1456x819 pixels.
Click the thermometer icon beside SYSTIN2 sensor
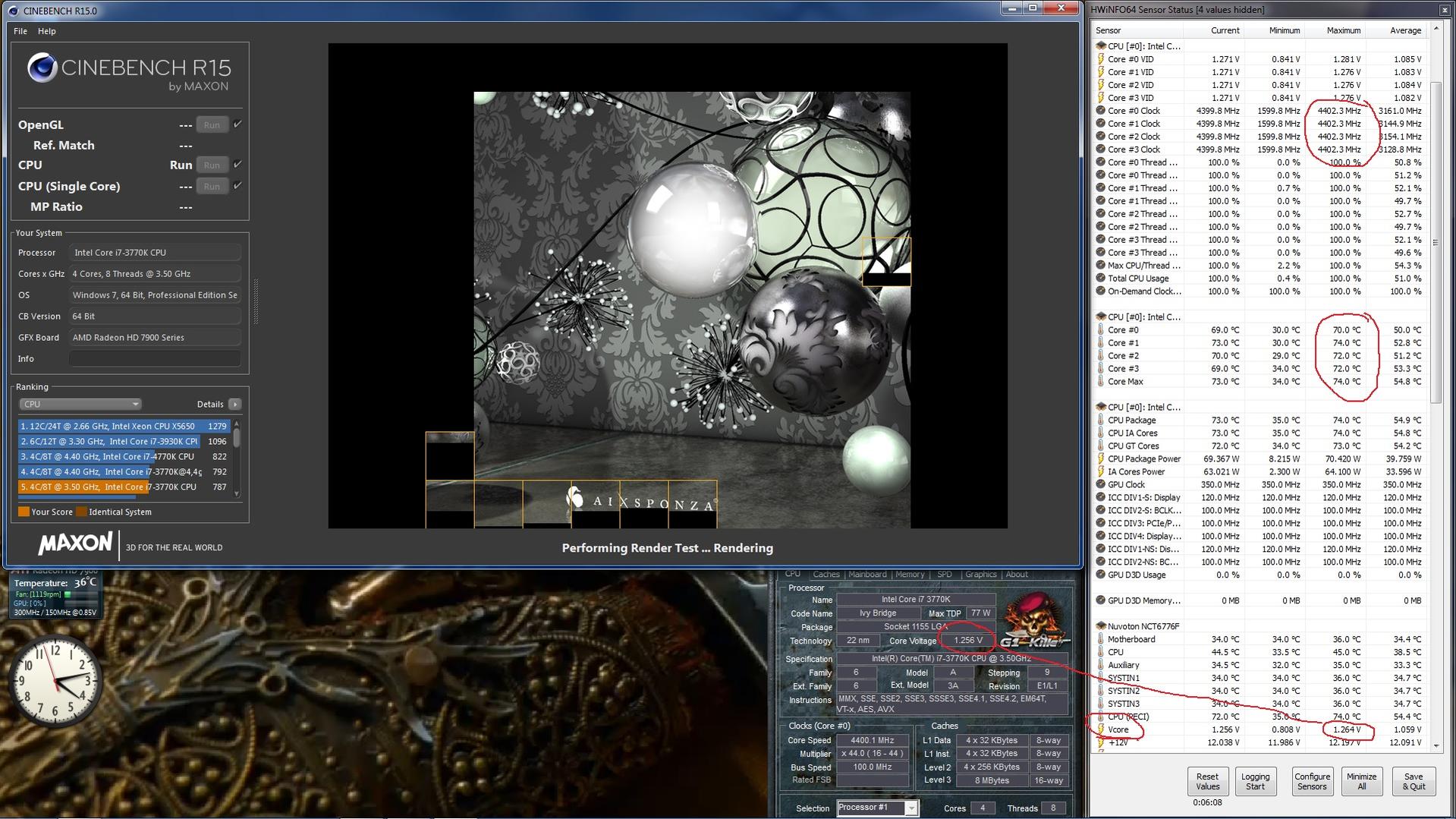(1100, 691)
